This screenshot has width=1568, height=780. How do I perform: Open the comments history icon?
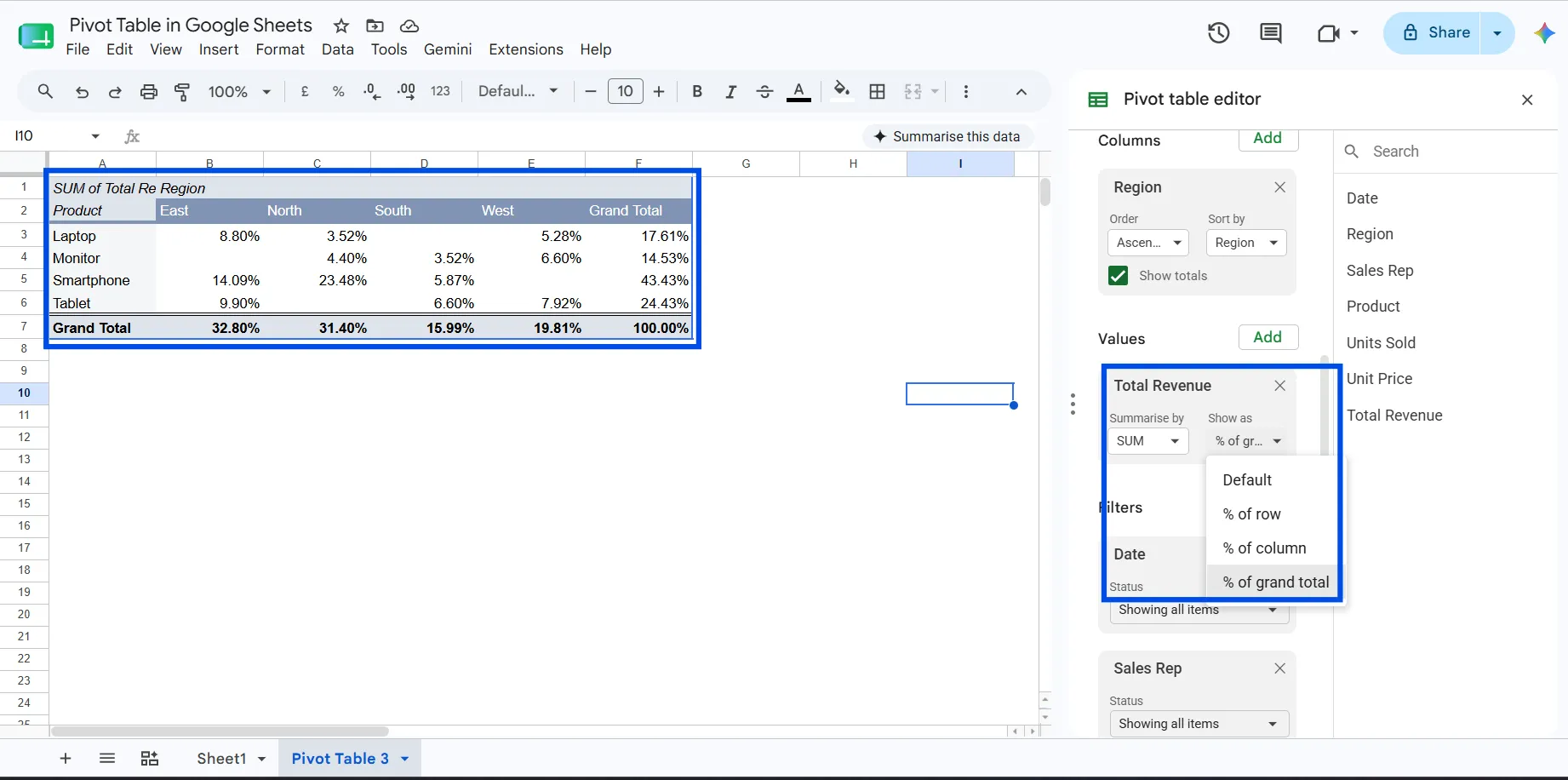click(1270, 33)
